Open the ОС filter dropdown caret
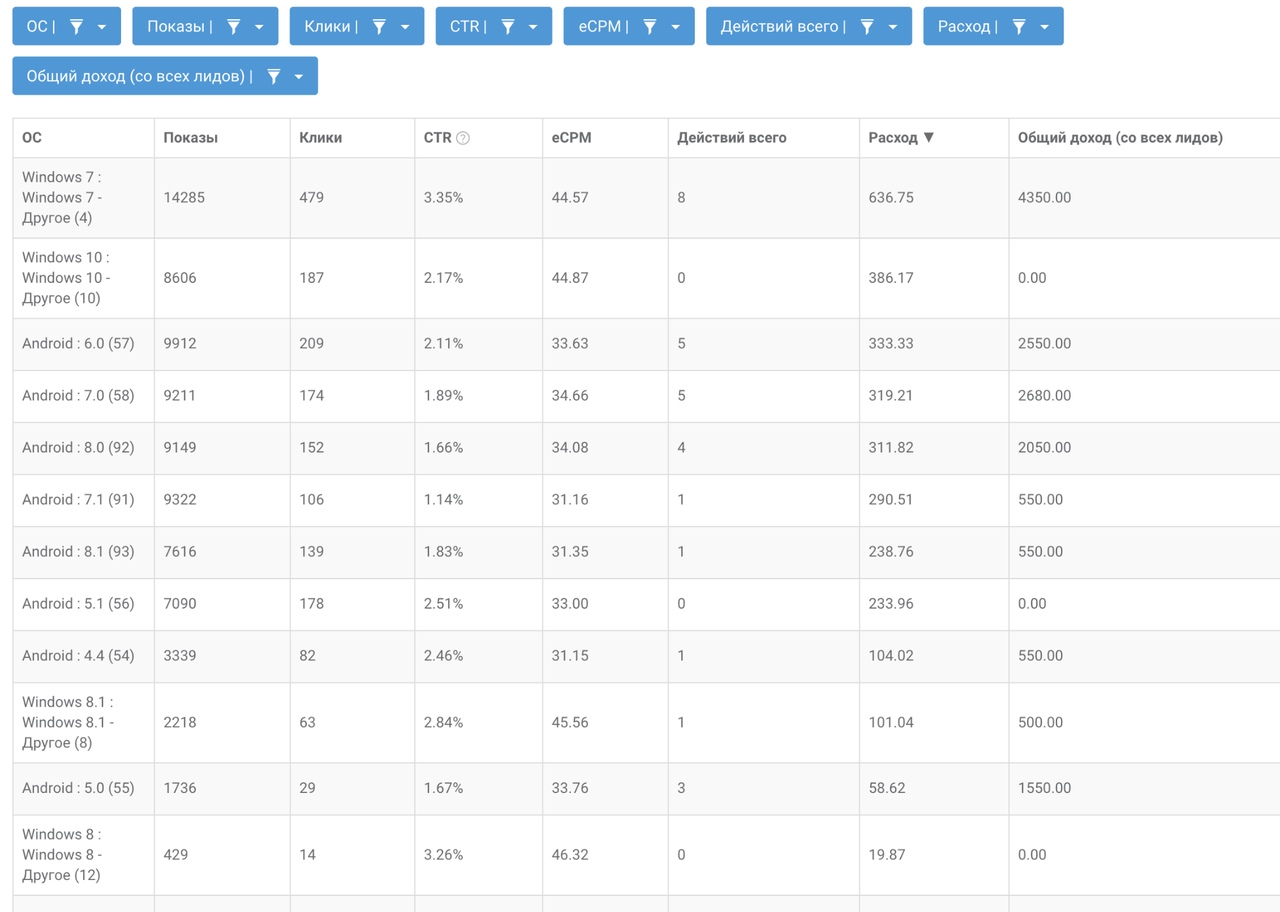This screenshot has width=1280, height=912. point(102,27)
